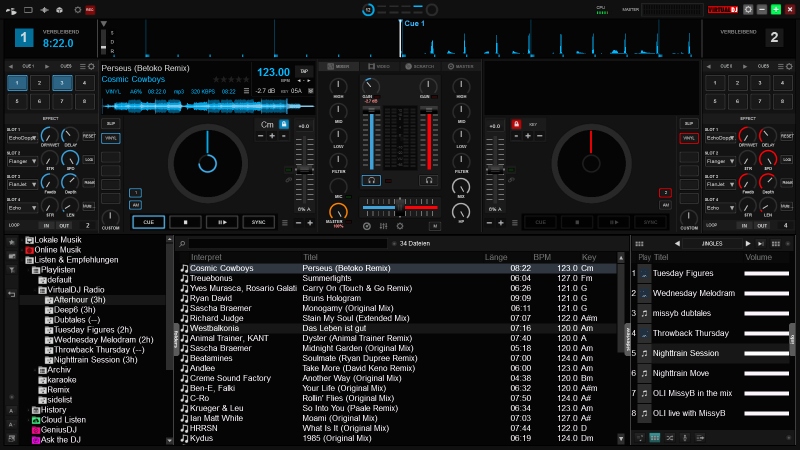Open left deck Slot 4 Echo dropdown
Screen dimensions: 800x450
click(22, 208)
